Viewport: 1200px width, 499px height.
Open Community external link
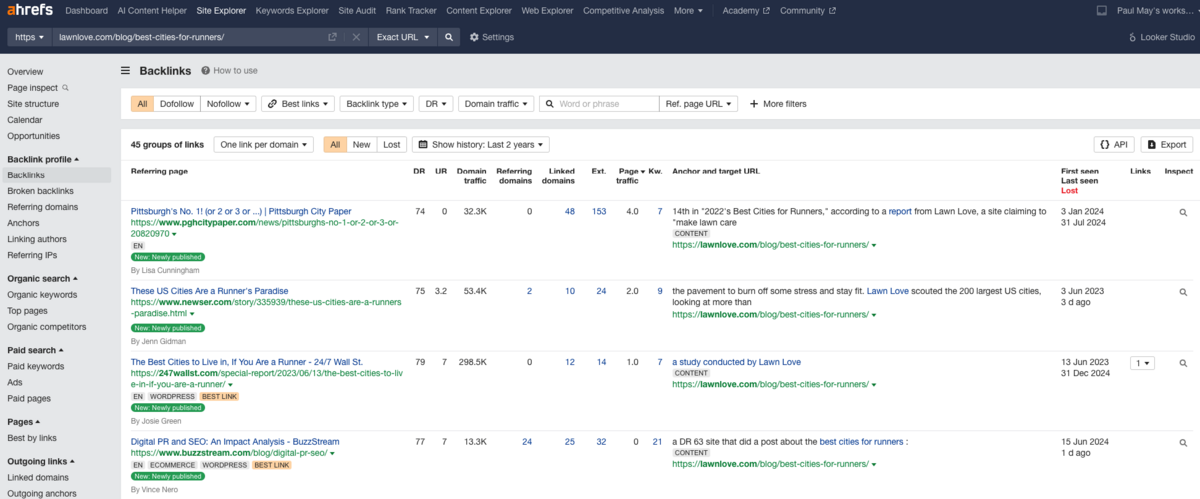(807, 11)
